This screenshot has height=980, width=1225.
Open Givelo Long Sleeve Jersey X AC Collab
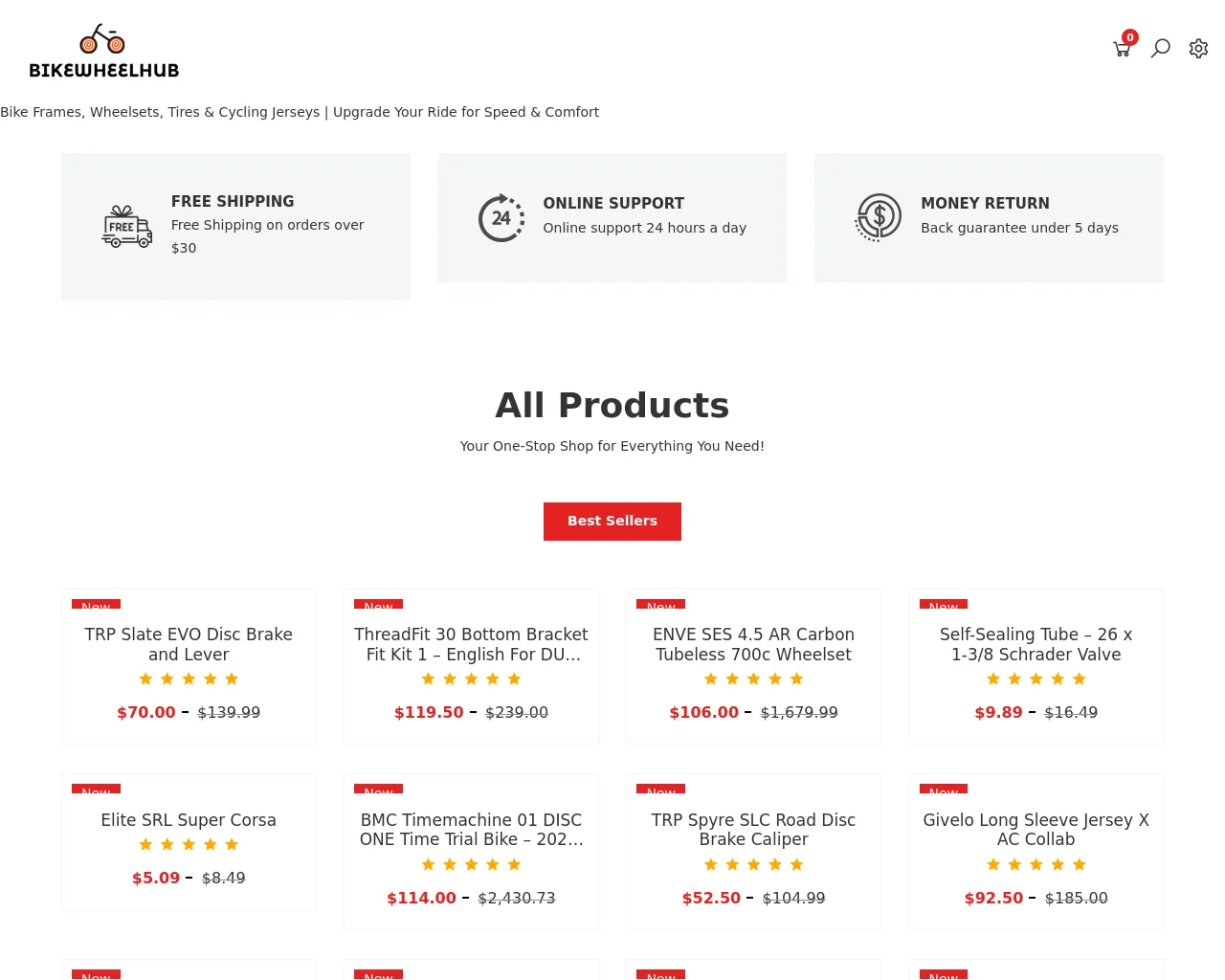(x=1036, y=830)
